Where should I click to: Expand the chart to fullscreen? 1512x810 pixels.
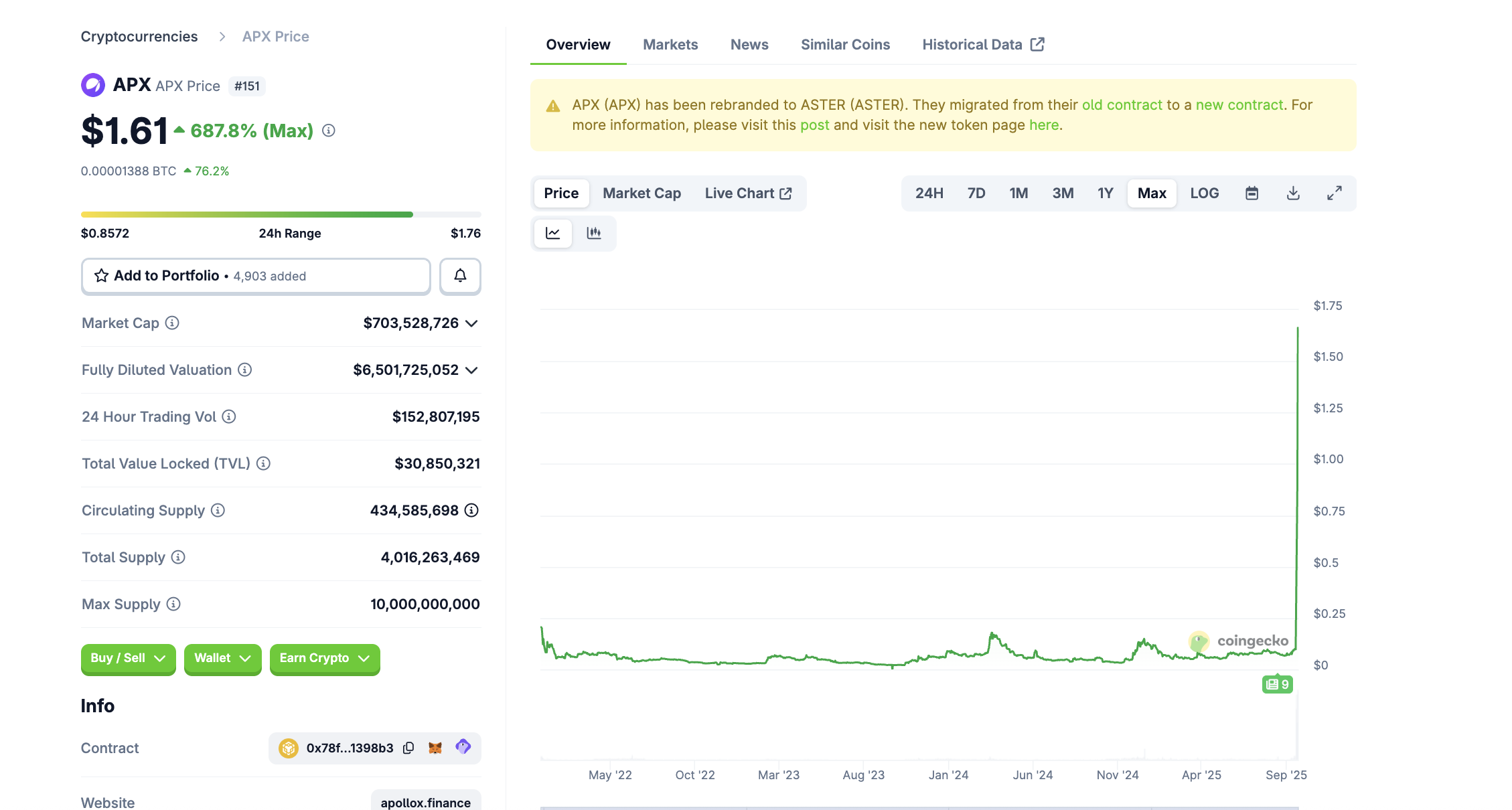[1334, 193]
